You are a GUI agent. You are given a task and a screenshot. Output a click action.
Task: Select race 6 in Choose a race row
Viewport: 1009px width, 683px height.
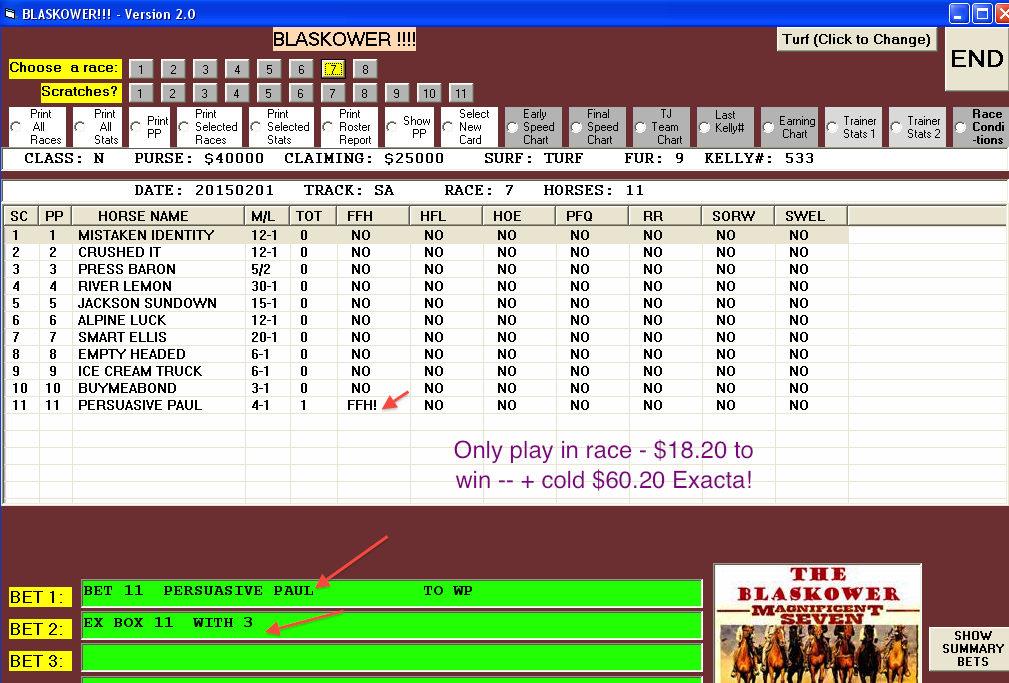[301, 69]
